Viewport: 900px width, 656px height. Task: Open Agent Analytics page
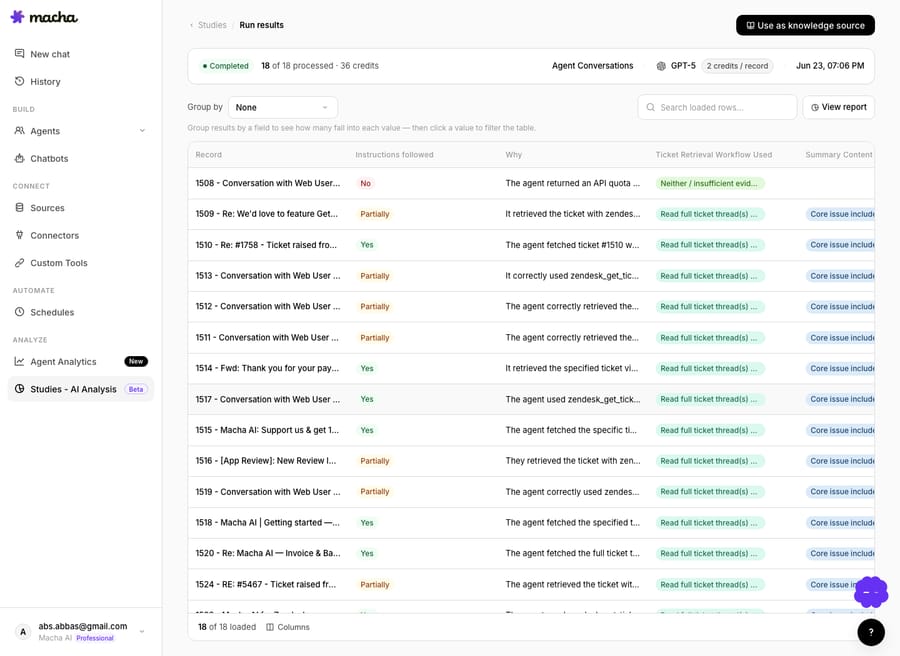point(81,362)
